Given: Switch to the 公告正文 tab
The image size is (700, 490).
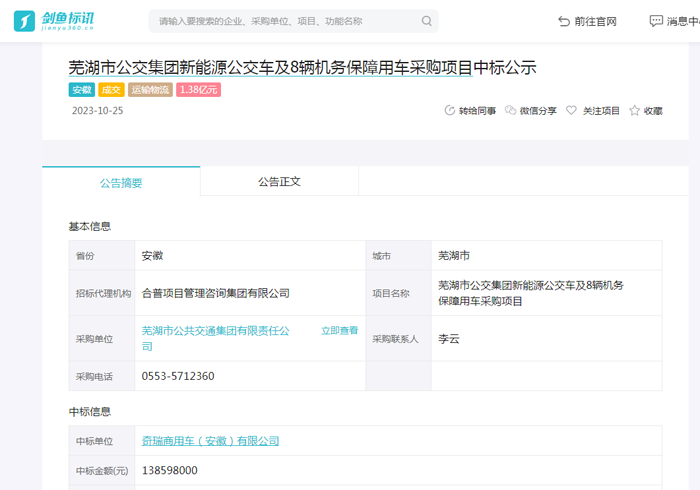Looking at the screenshot, I should pyautogui.click(x=279, y=181).
